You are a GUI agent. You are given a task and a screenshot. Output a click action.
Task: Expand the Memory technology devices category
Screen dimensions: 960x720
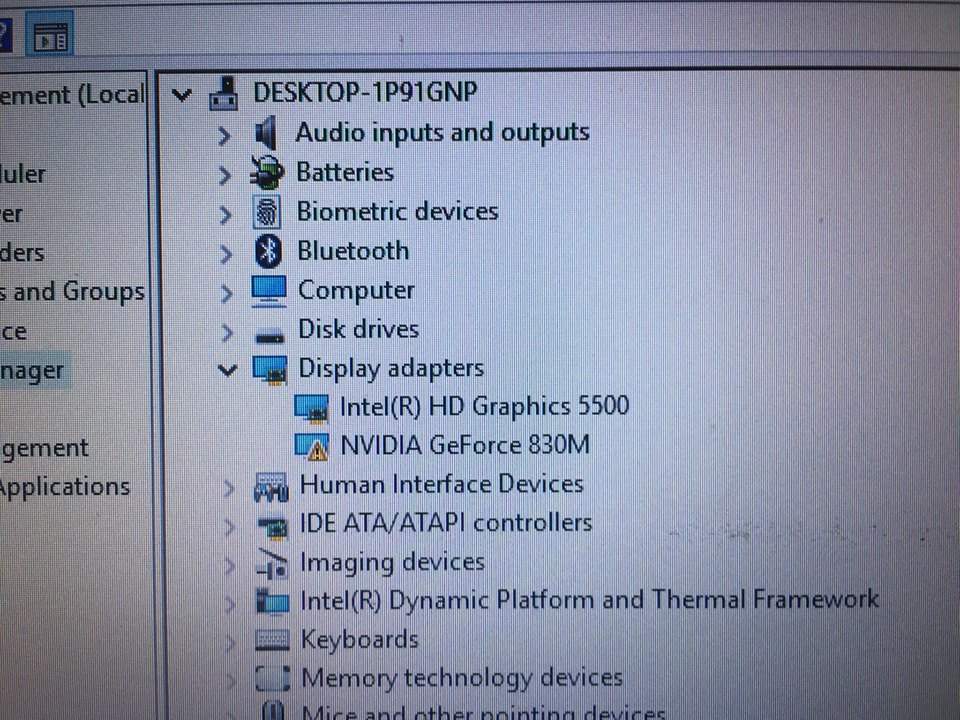click(x=231, y=680)
